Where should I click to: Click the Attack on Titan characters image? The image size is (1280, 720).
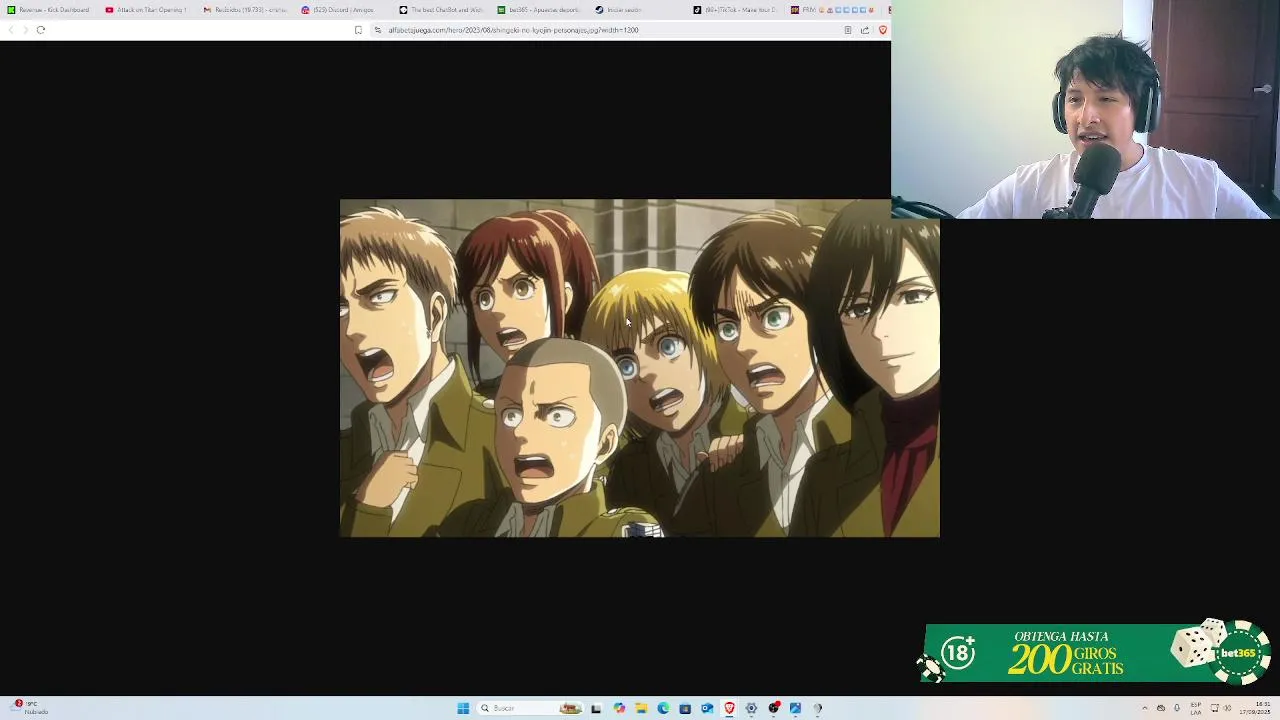point(640,368)
